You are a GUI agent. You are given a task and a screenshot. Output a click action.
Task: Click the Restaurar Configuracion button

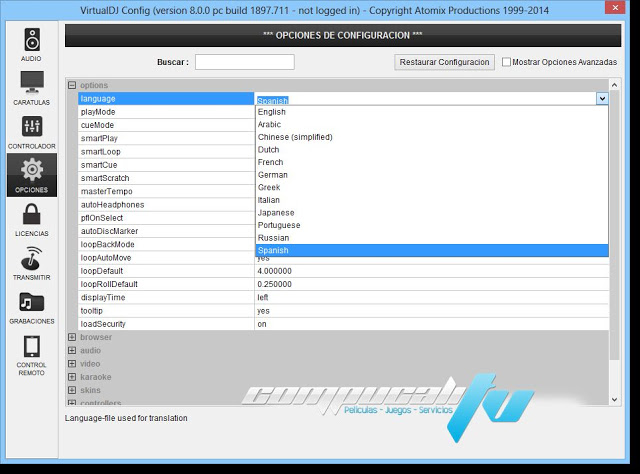coord(444,62)
